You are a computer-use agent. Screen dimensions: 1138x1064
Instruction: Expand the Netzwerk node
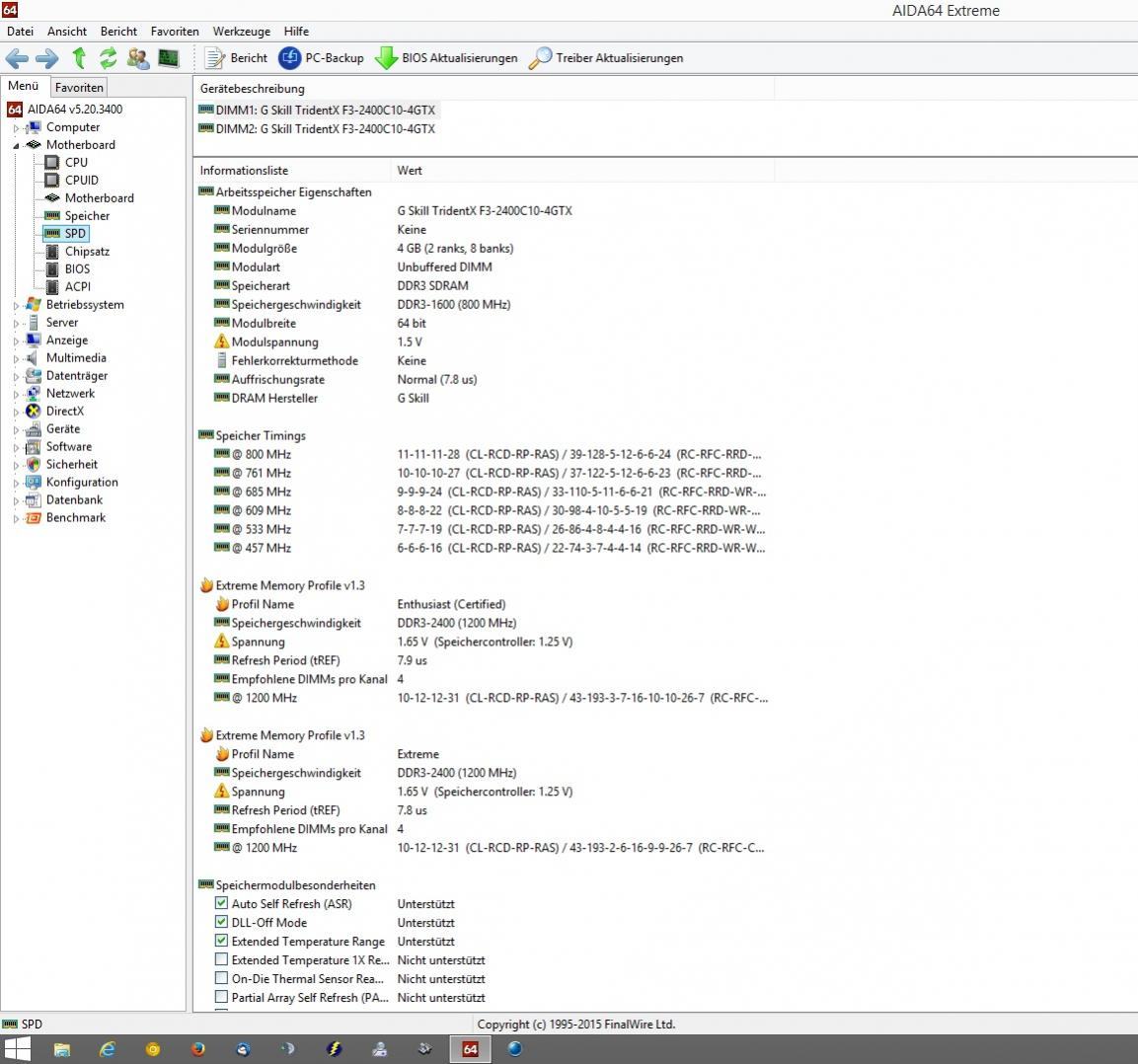point(16,394)
